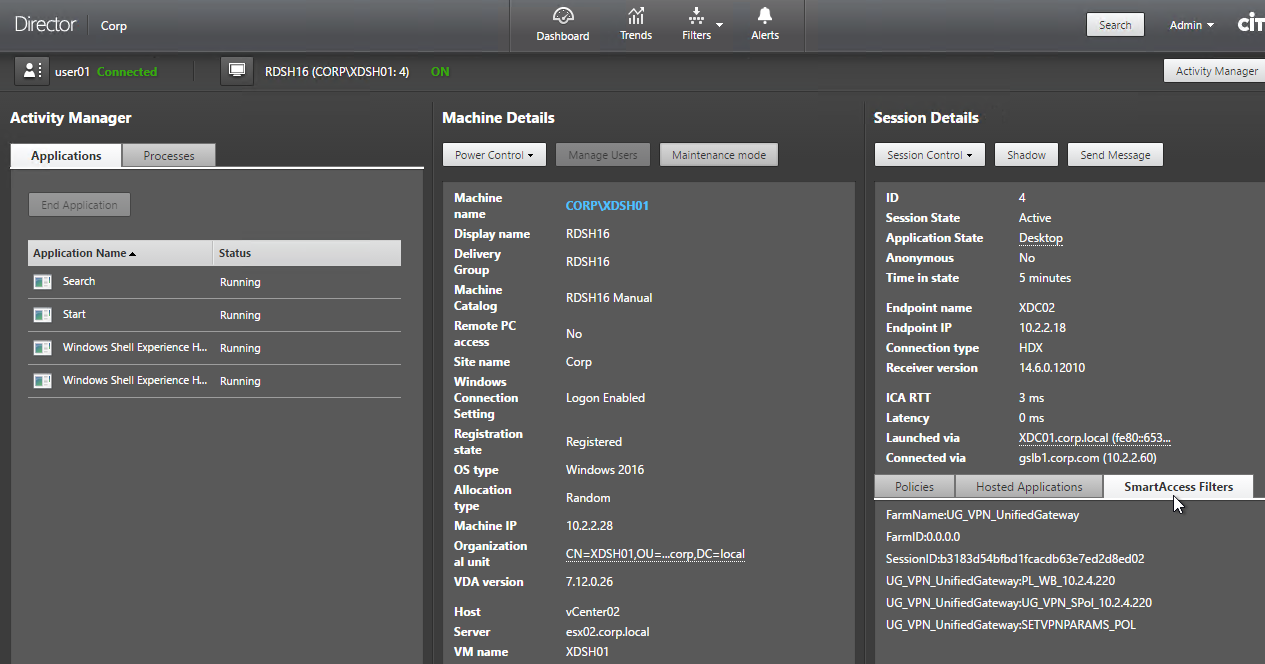Click the user01 user icon button
Viewport: 1265px width, 664px height.
pos(30,71)
